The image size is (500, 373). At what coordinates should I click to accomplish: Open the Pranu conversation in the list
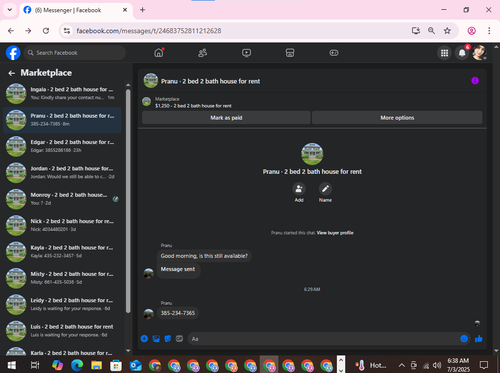click(62, 120)
